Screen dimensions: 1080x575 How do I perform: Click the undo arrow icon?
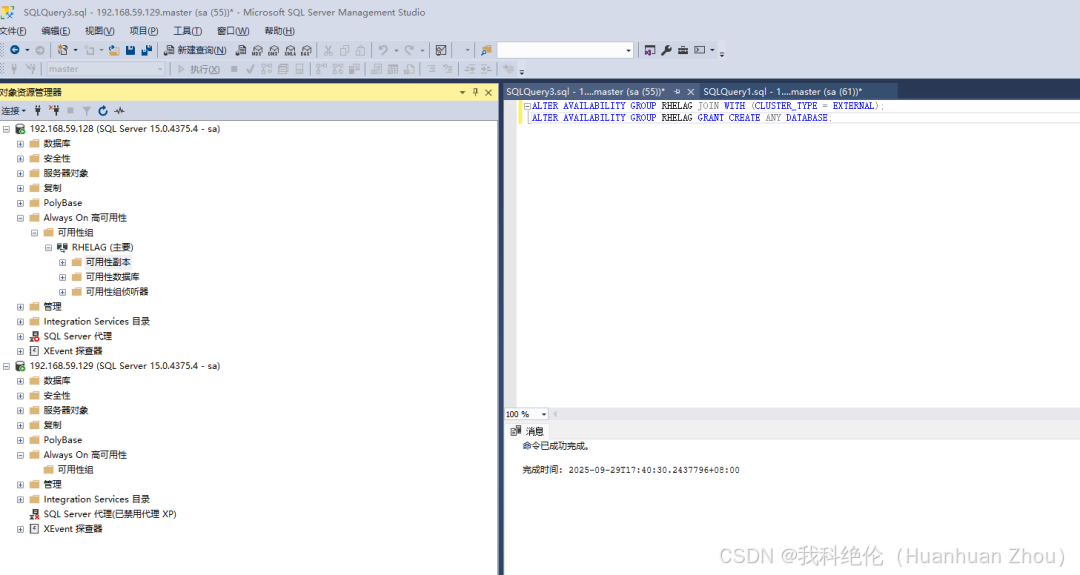point(383,50)
